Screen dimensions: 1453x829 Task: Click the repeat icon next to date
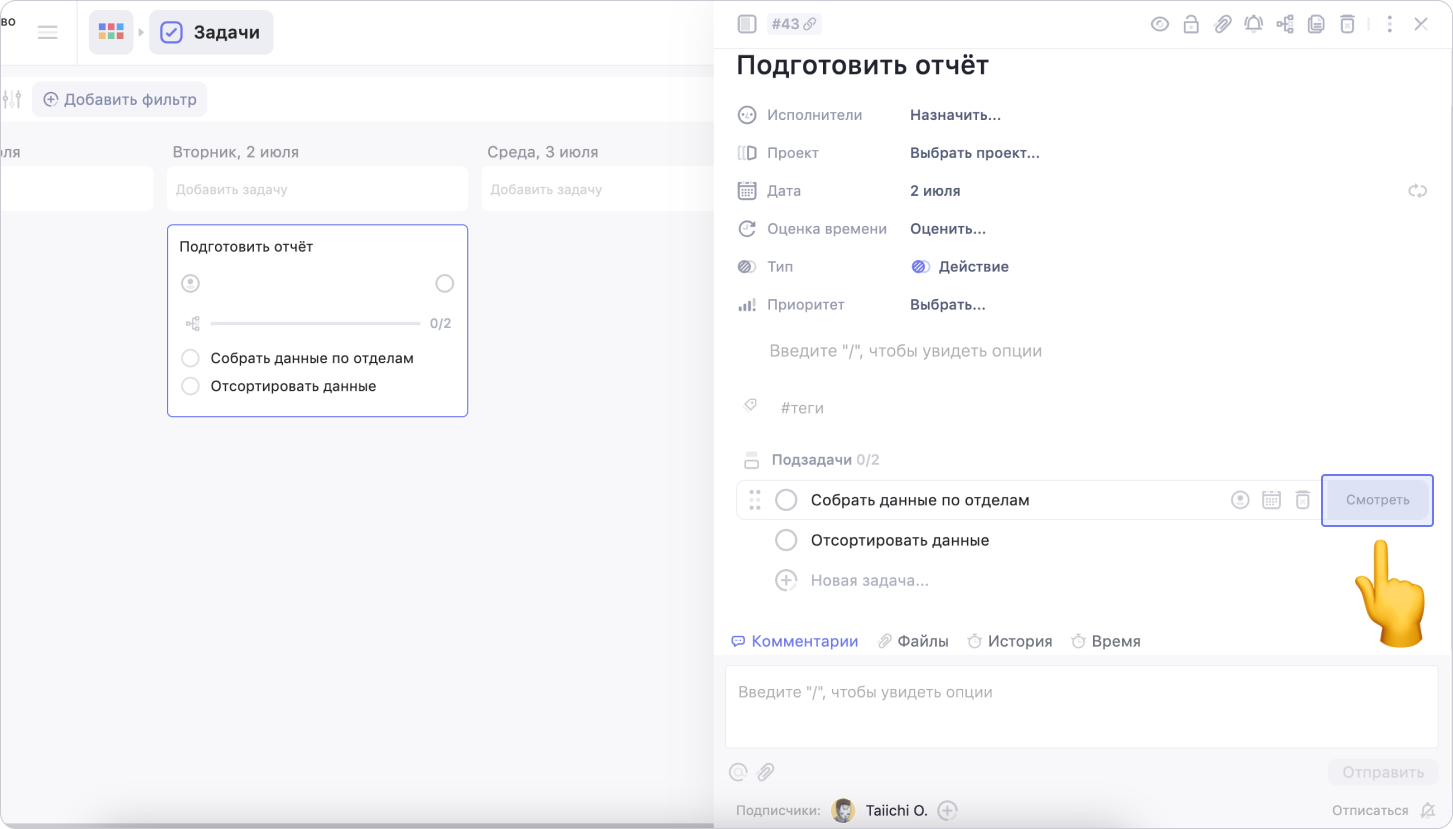click(x=1417, y=191)
